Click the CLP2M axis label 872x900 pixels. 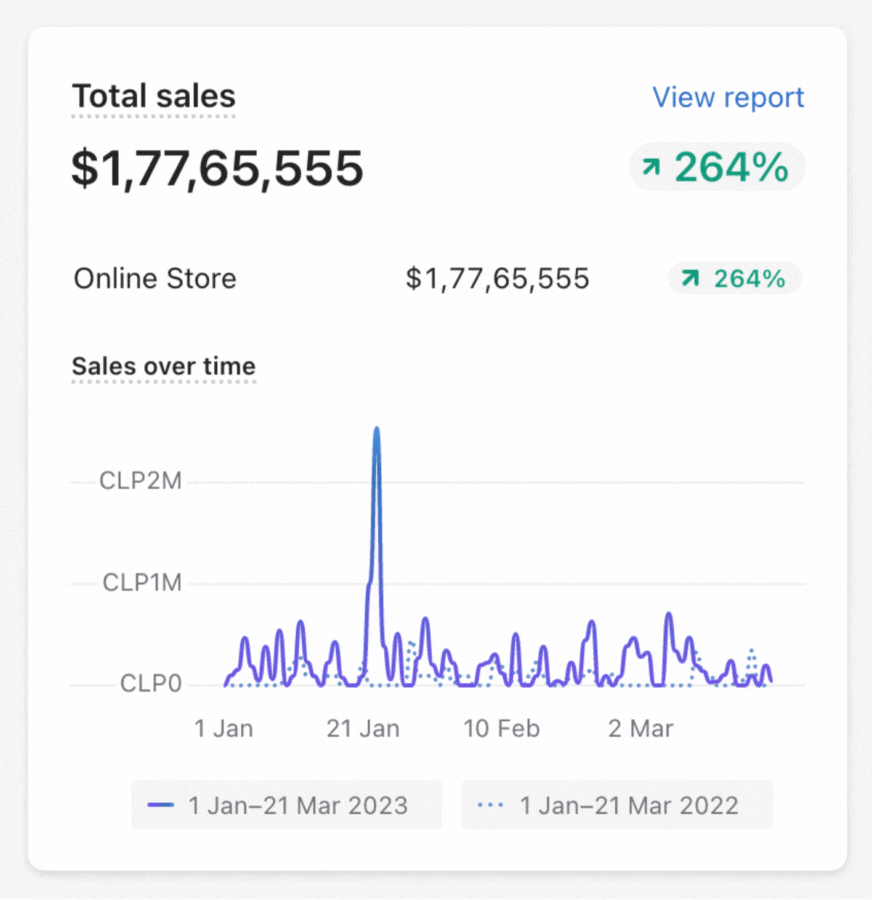(141, 481)
